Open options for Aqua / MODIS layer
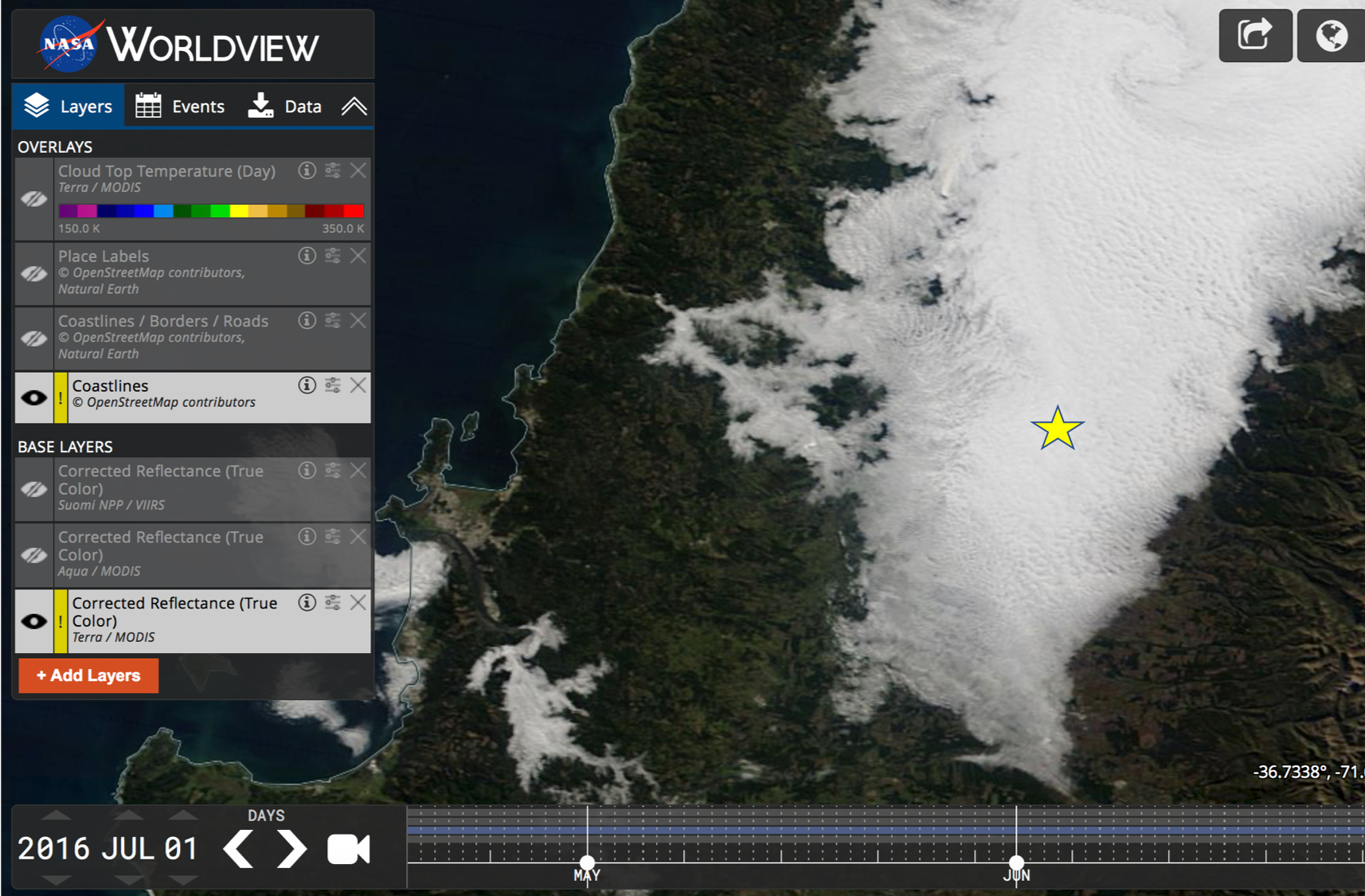This screenshot has height=896, width=1365. 333,536
